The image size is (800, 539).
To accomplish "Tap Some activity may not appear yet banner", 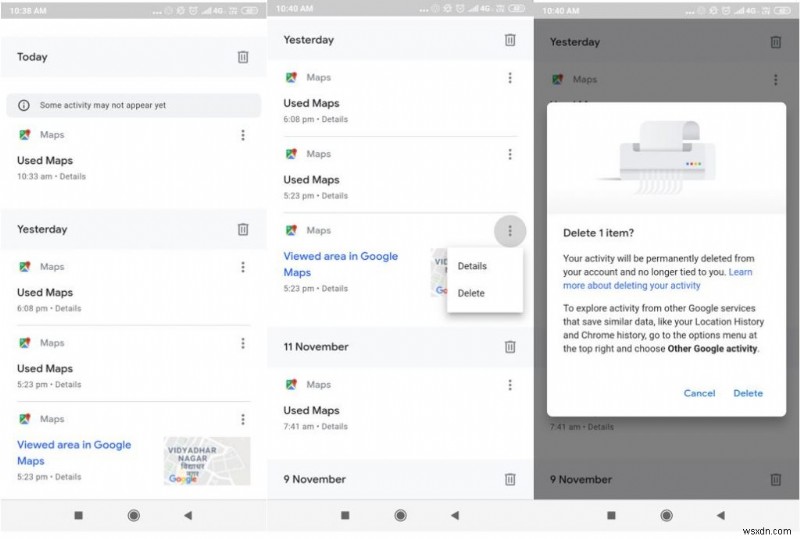I will [x=133, y=105].
